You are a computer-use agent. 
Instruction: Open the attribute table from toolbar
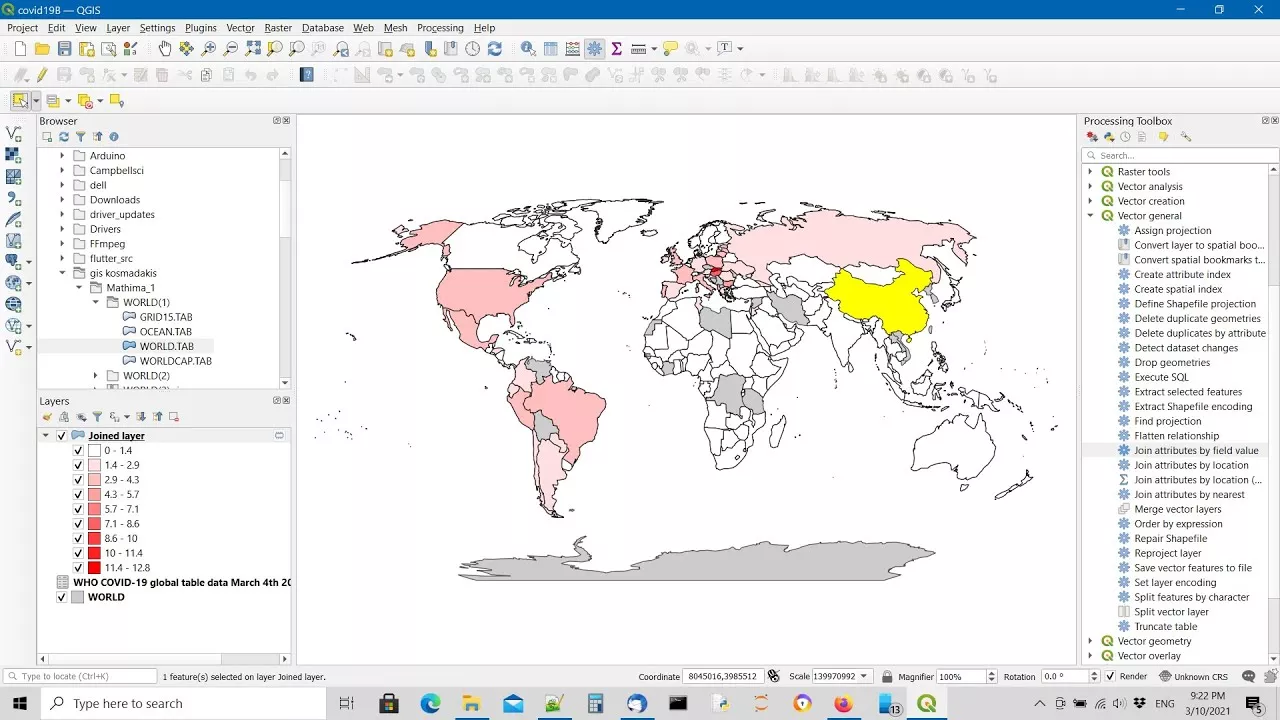(550, 48)
